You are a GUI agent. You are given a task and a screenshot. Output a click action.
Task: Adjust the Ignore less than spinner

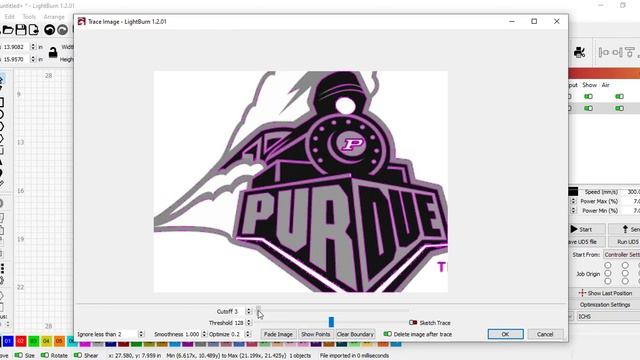141,334
